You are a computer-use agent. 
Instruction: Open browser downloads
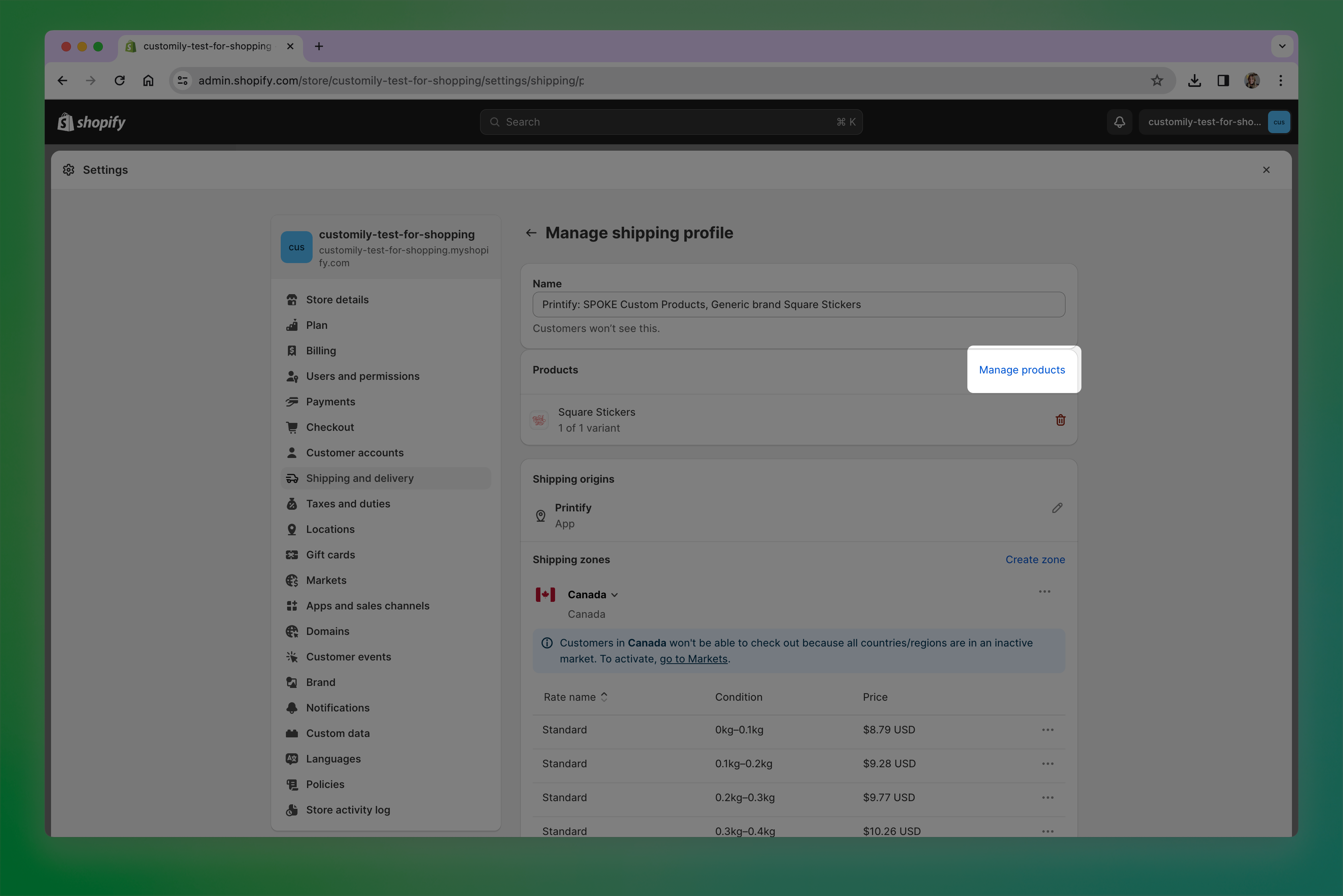tap(1194, 81)
